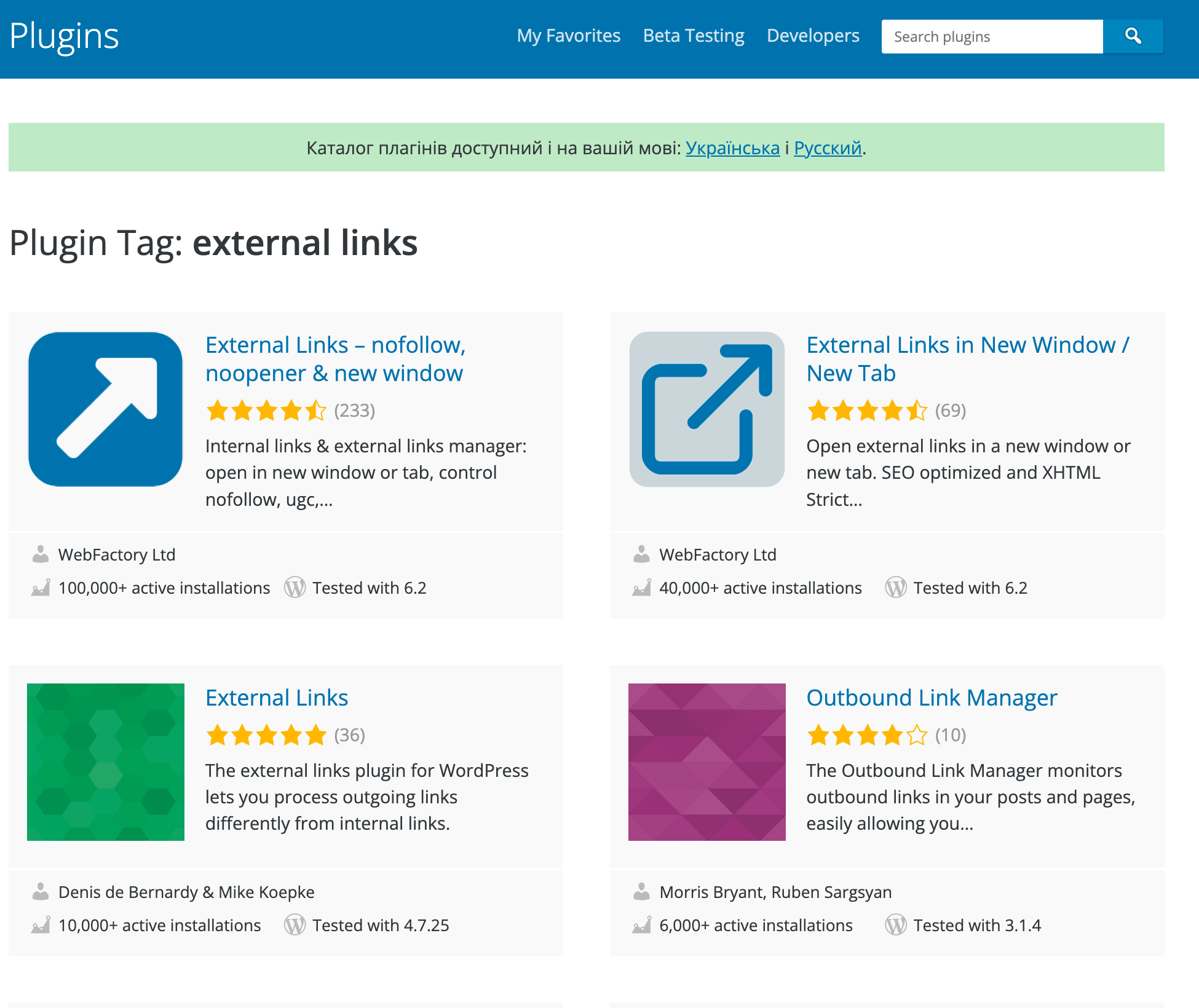Open Outbound Link Manager plugin page
The width and height of the screenshot is (1199, 1008).
pos(932,698)
